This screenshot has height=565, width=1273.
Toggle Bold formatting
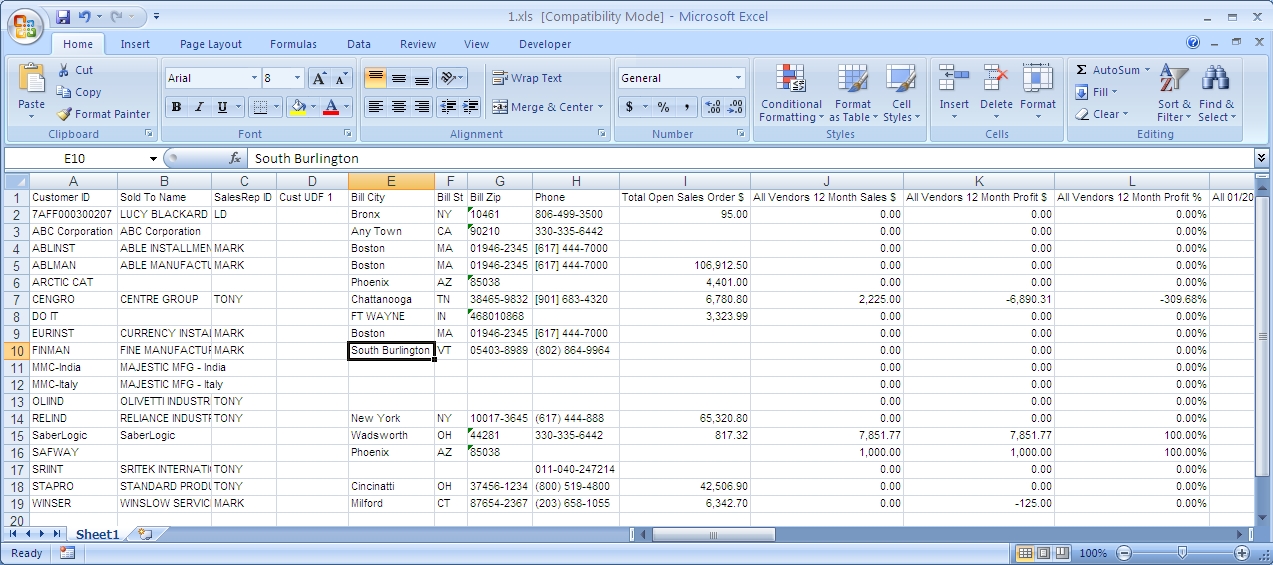(177, 107)
